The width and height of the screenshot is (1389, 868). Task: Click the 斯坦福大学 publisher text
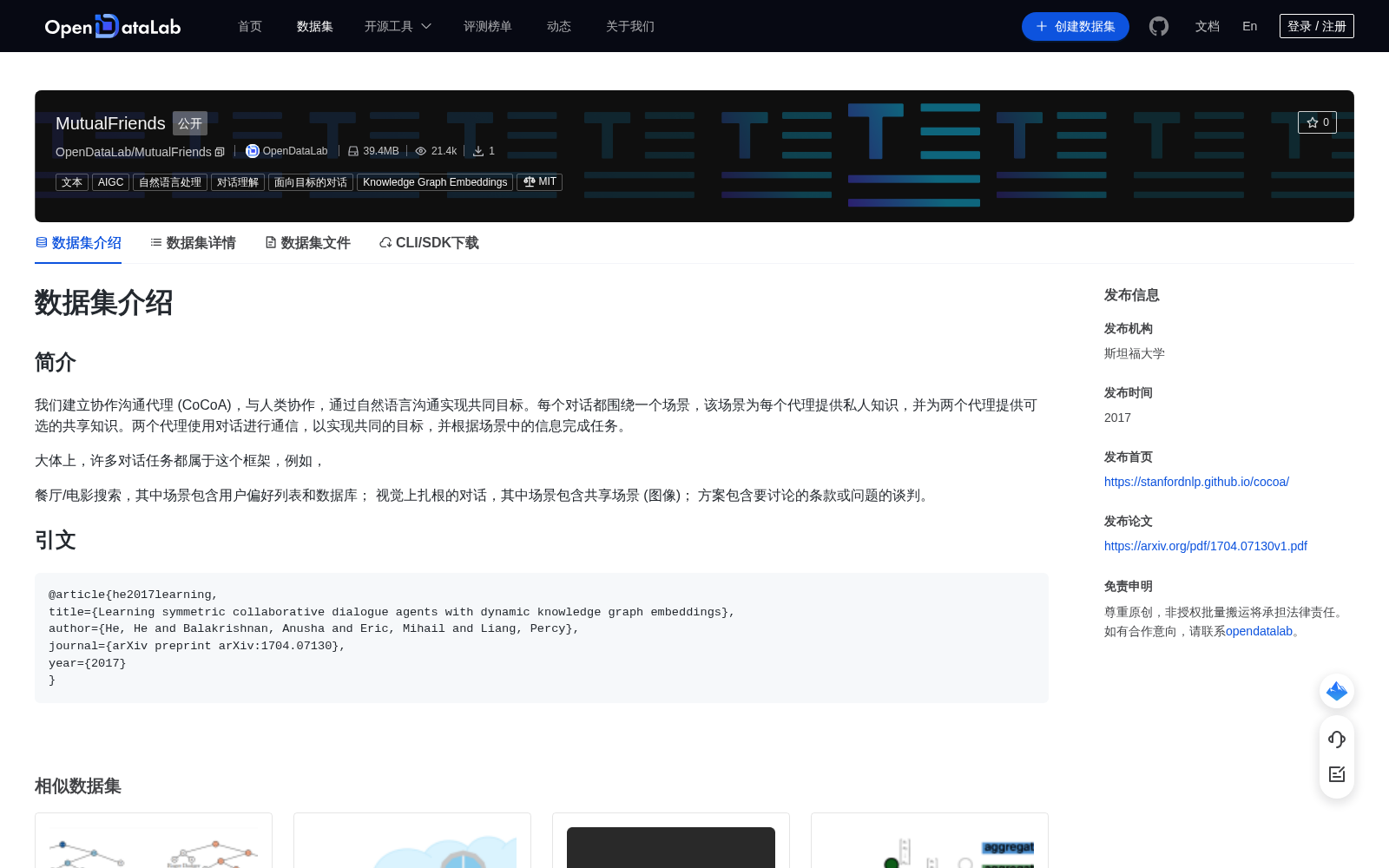(x=1135, y=353)
